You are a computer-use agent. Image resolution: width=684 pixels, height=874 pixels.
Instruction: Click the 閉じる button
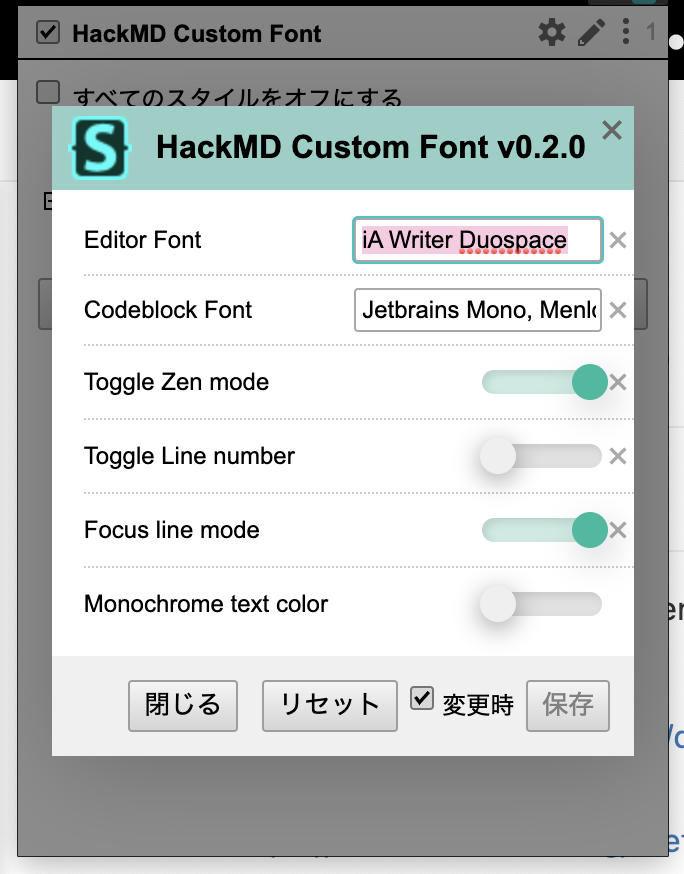[x=182, y=705]
